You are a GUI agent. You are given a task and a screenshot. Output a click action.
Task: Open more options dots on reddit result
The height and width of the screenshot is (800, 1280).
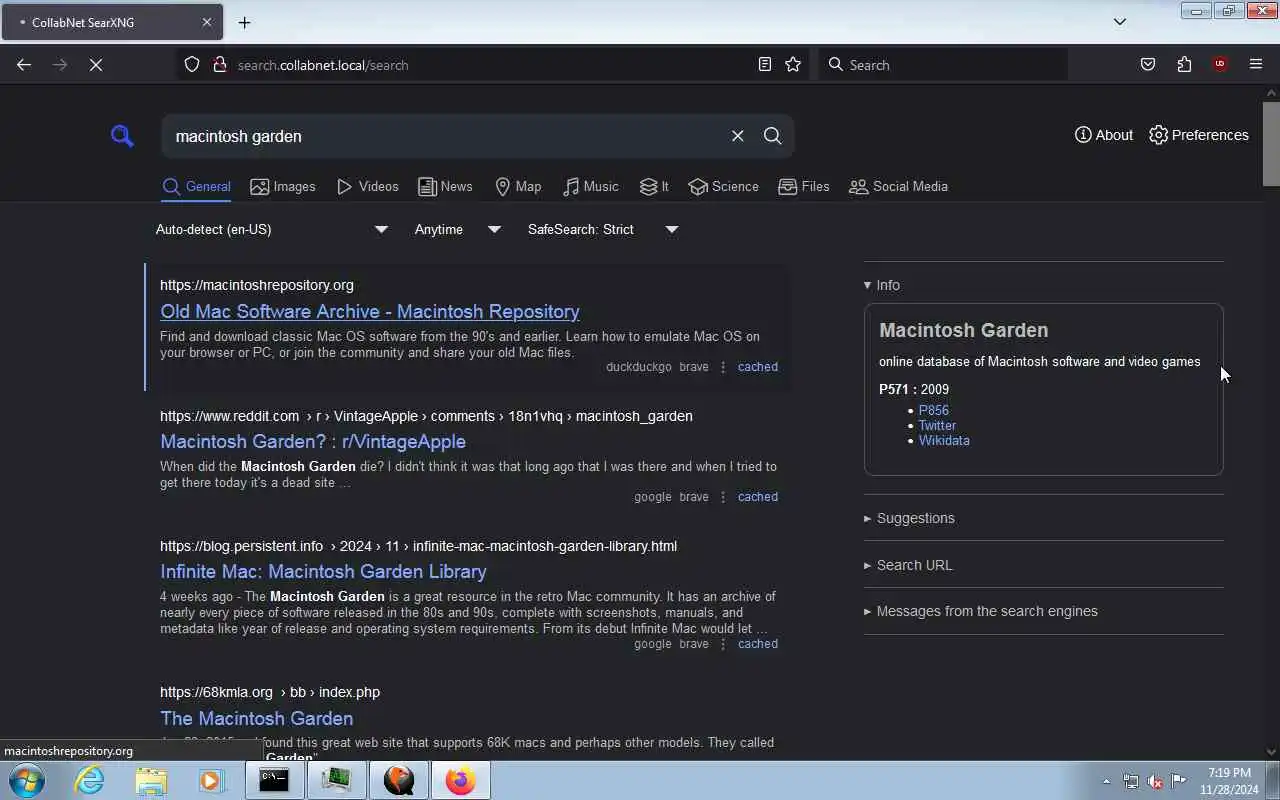pos(723,497)
